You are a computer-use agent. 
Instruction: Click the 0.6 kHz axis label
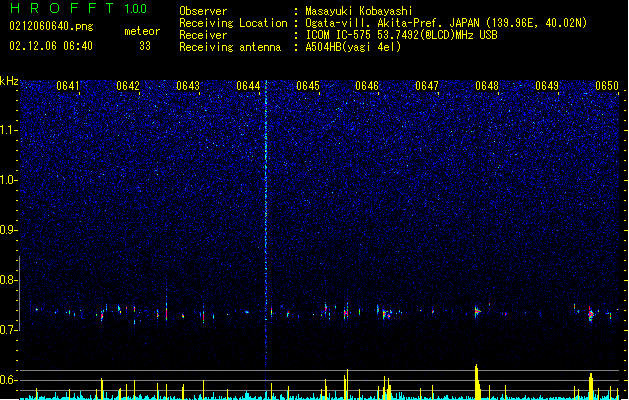pos(9,380)
